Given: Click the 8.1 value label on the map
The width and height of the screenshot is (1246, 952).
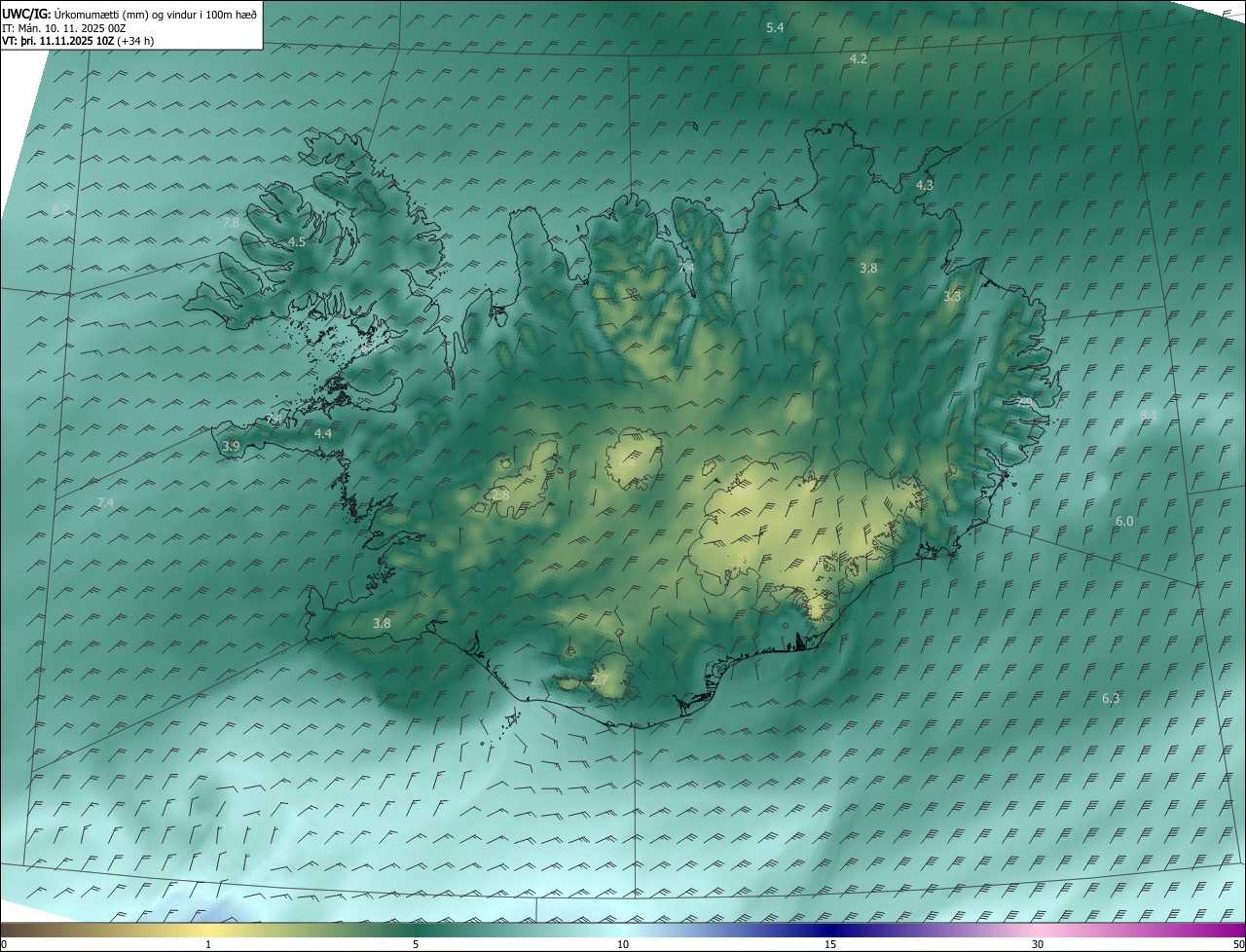Looking at the screenshot, I should [x=1149, y=416].
